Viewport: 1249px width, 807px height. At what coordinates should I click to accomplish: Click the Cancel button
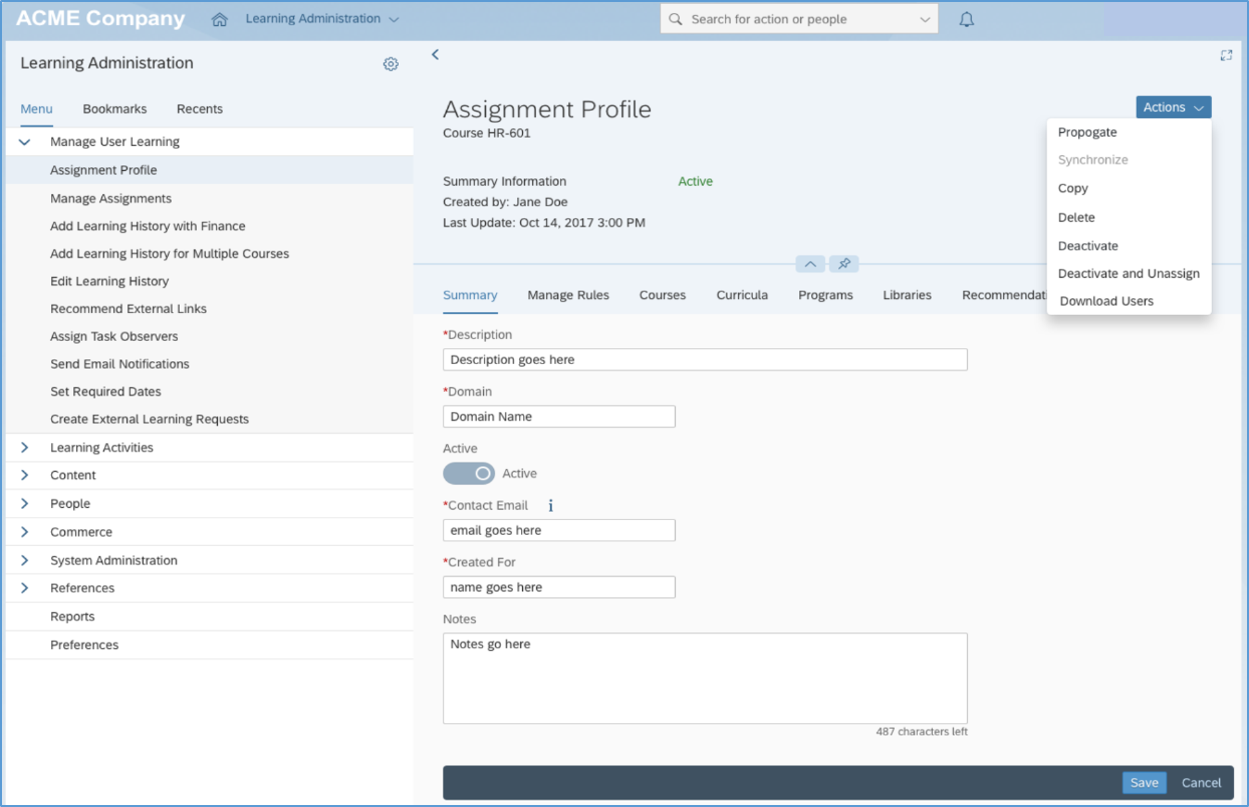[x=1201, y=783]
